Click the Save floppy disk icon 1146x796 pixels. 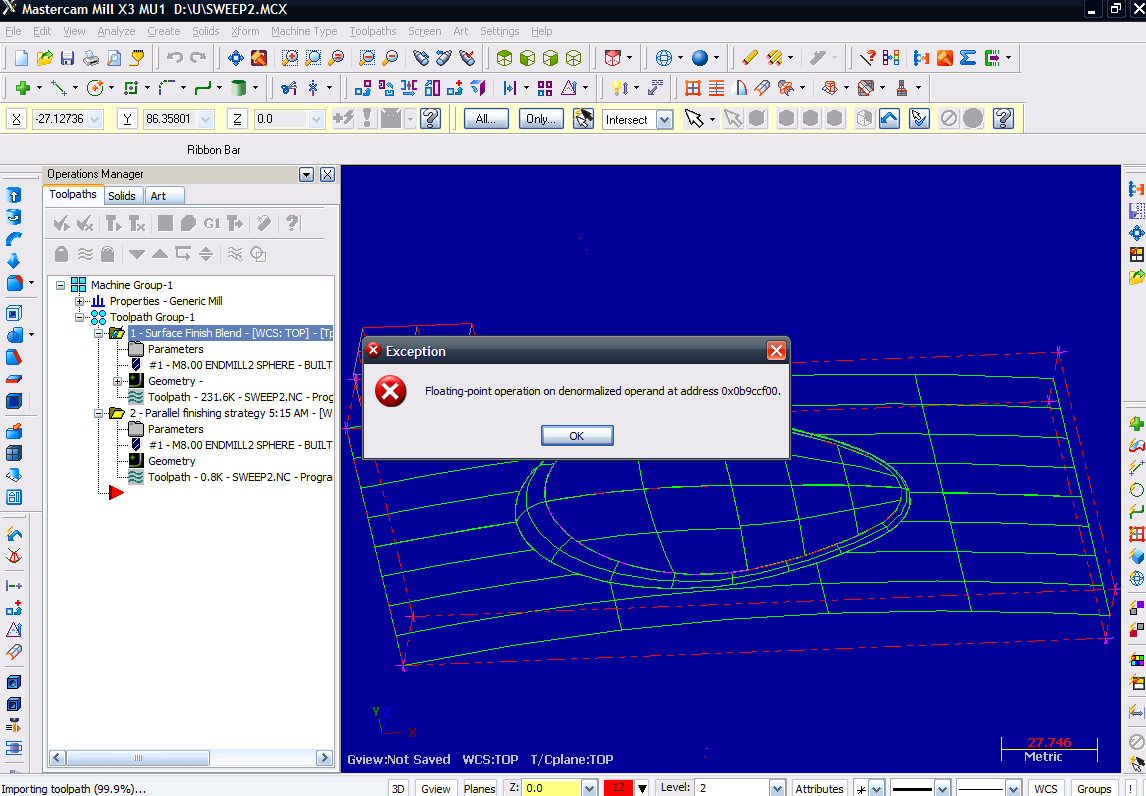67,58
